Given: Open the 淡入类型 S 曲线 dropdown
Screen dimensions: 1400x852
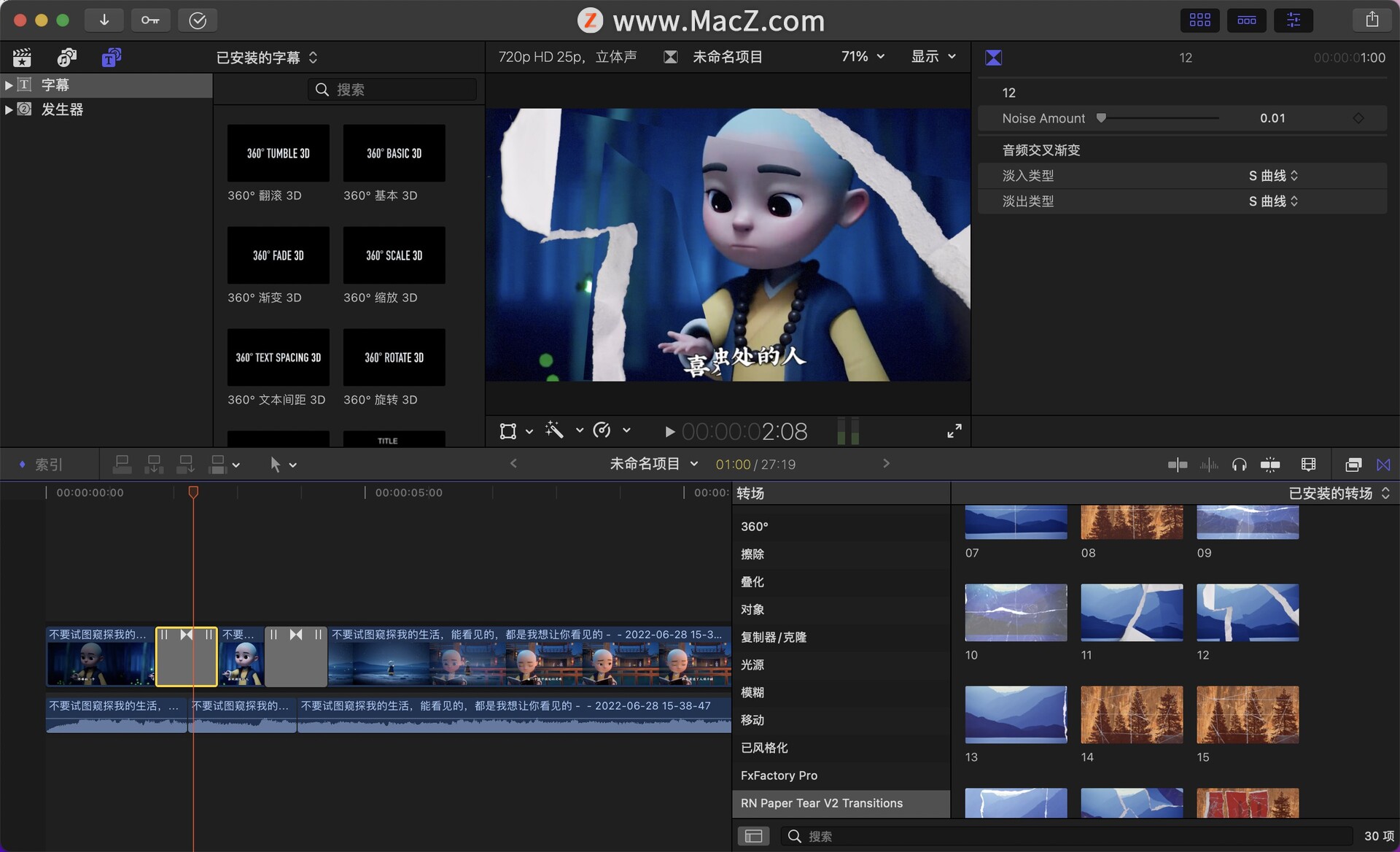Looking at the screenshot, I should pos(1273,176).
